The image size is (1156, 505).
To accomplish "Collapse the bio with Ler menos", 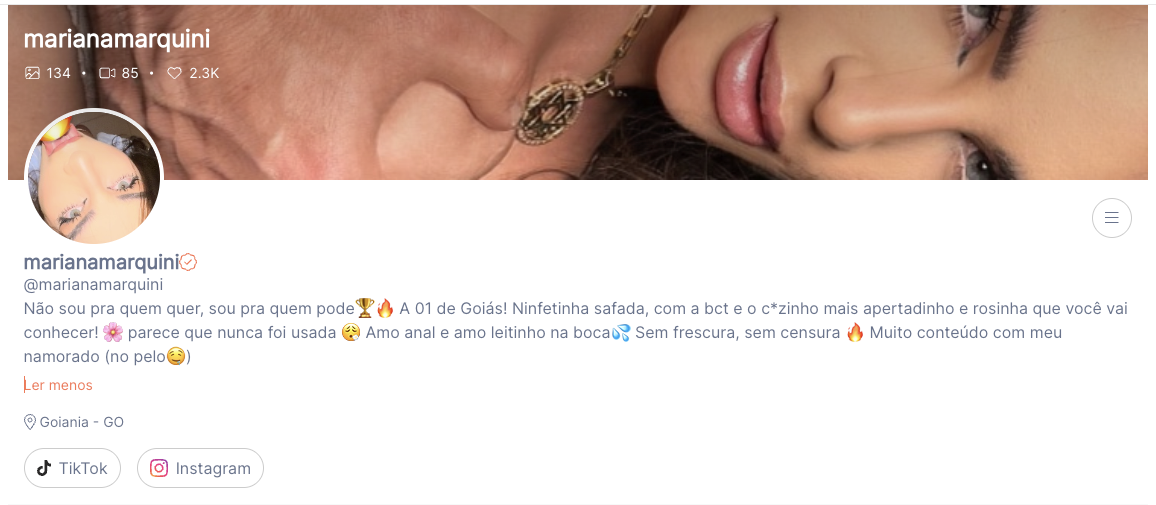I will pyautogui.click(x=58, y=386).
